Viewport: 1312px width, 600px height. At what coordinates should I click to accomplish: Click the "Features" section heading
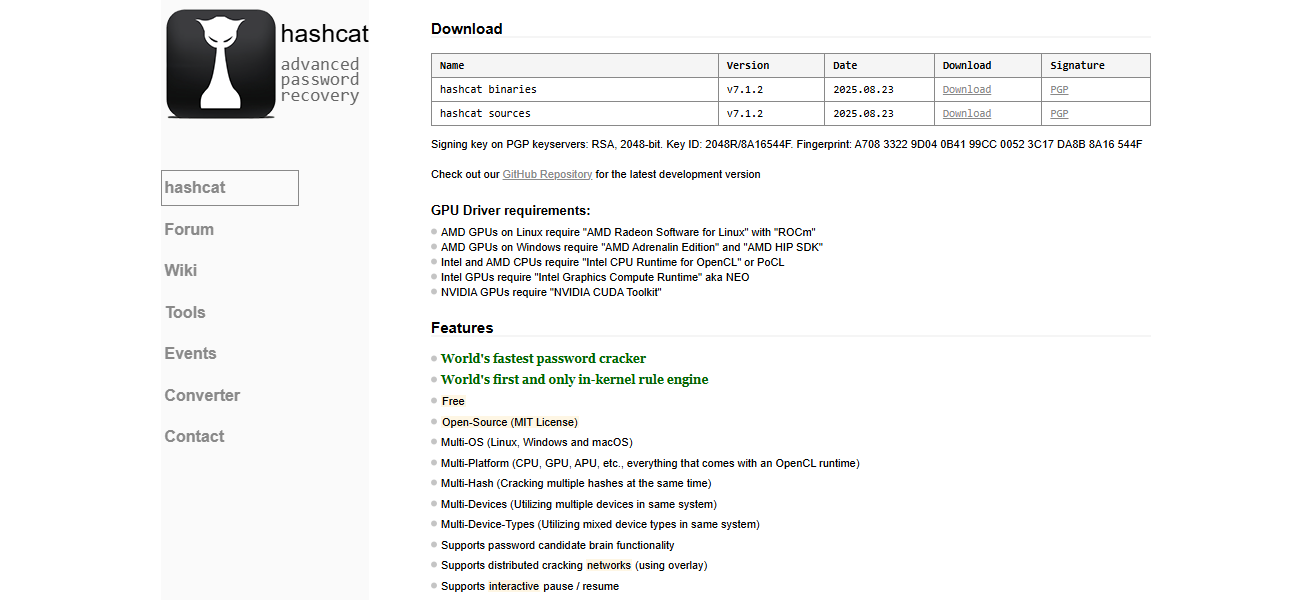(x=462, y=328)
